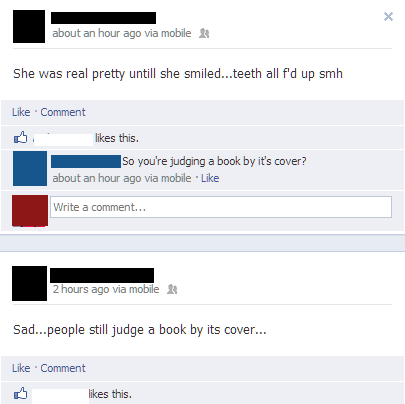The height and width of the screenshot is (404, 405).
Task: Like the 'judging a book' comment
Action: click(210, 178)
